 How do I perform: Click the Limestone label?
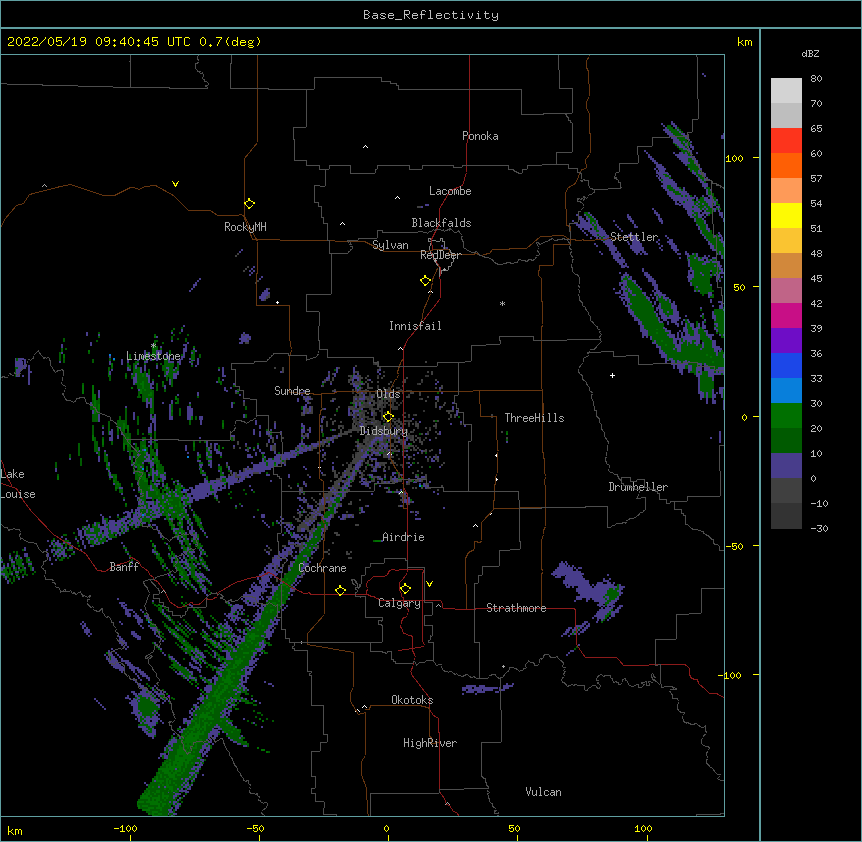[153, 356]
